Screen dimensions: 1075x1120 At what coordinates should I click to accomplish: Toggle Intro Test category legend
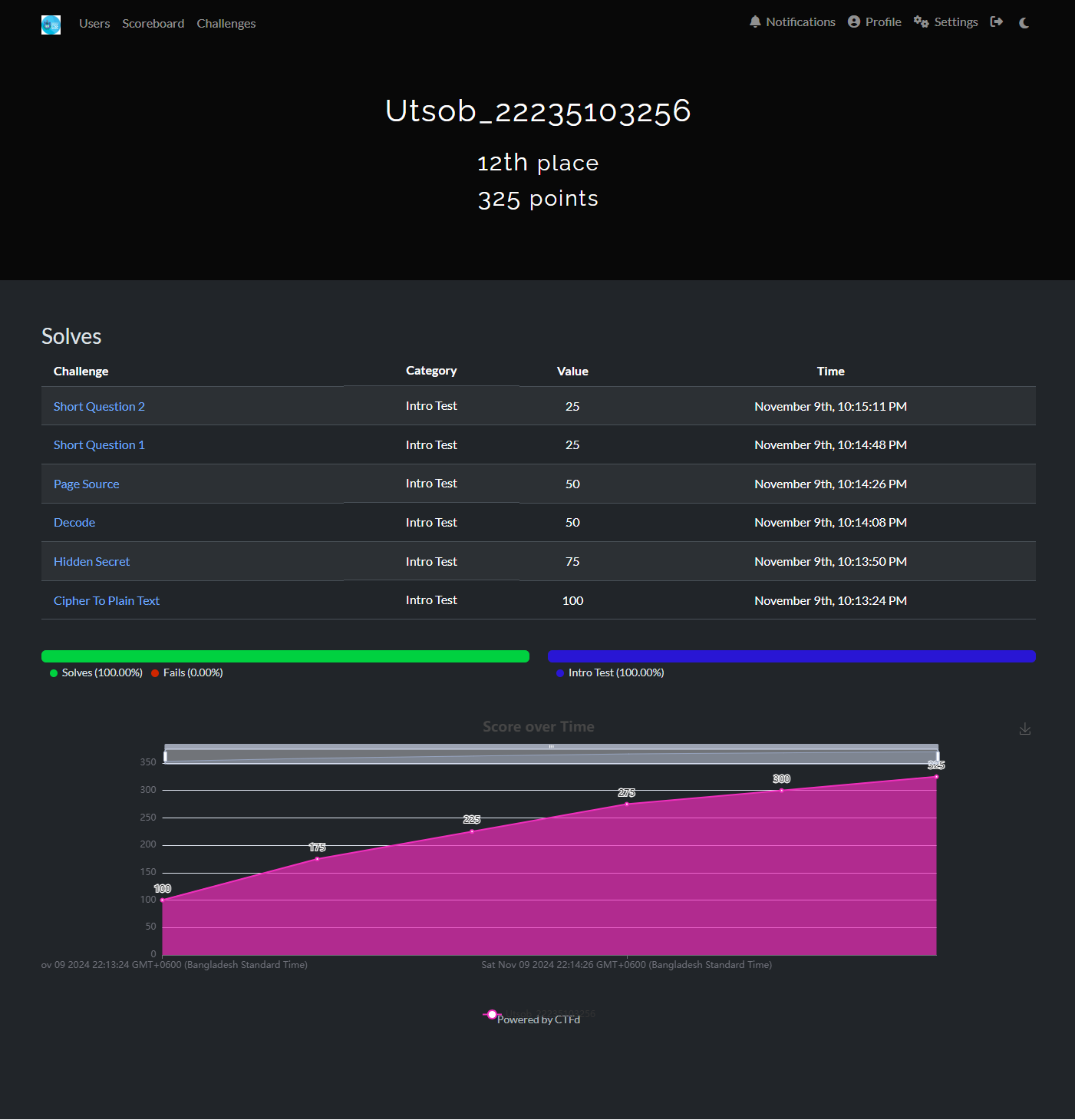coord(610,673)
